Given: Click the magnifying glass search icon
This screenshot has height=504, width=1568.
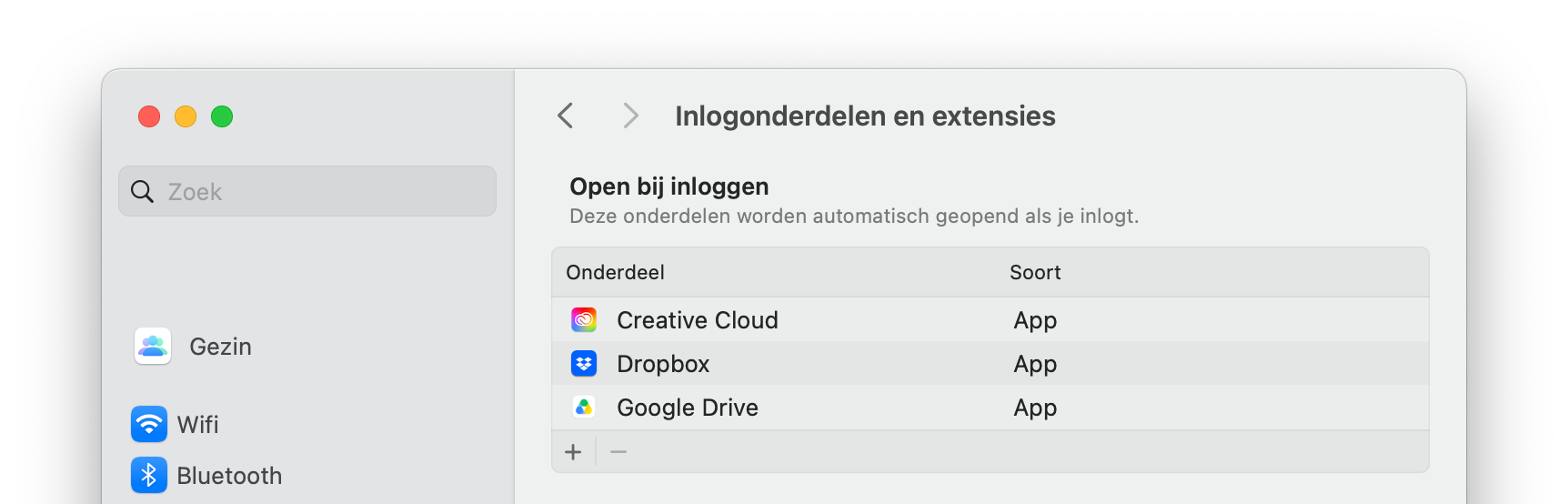Looking at the screenshot, I should [142, 191].
